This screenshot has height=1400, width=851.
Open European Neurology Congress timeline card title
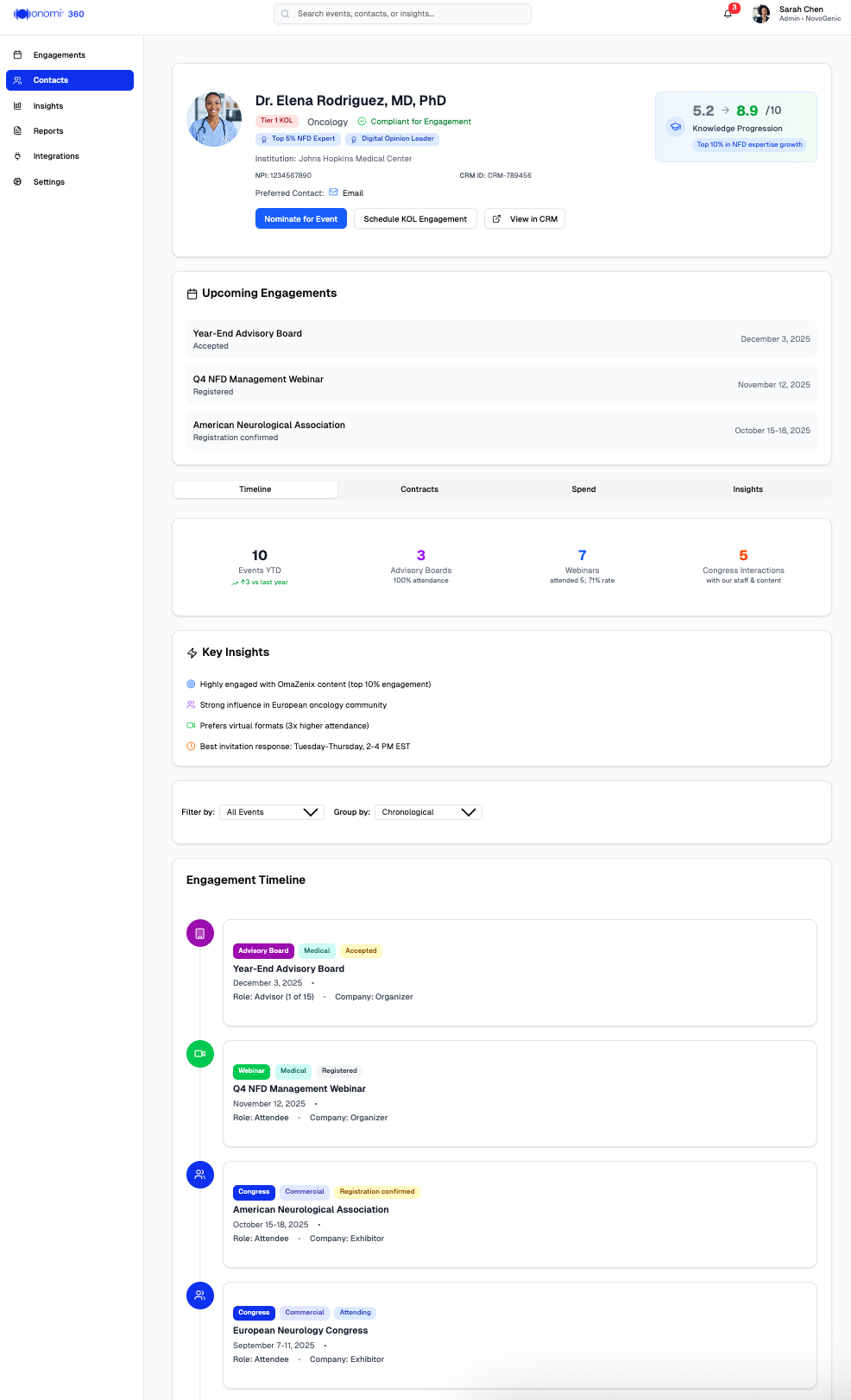click(300, 1331)
